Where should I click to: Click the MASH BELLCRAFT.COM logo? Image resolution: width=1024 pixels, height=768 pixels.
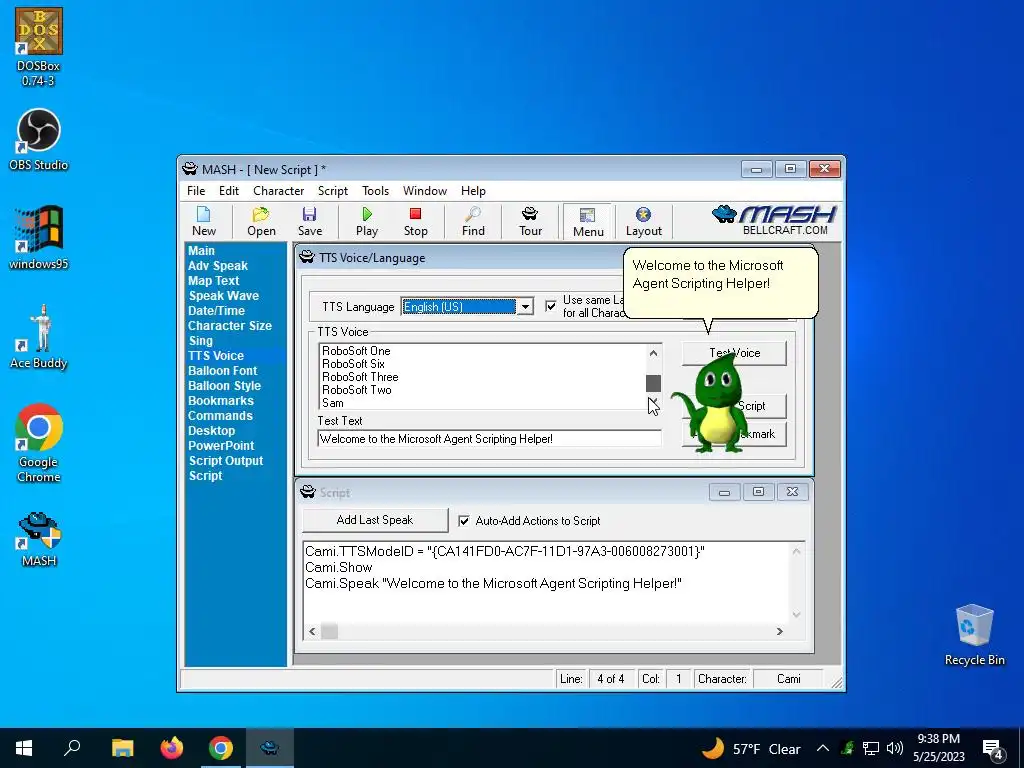tap(775, 220)
